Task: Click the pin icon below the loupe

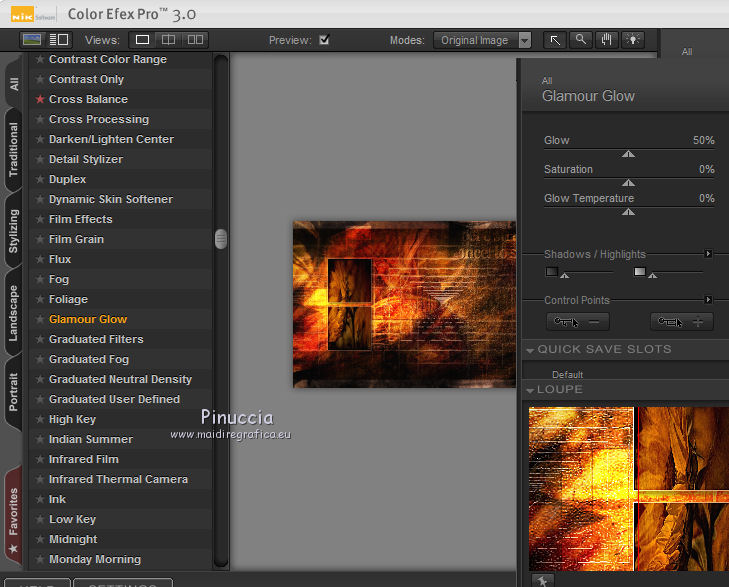Action: (x=540, y=579)
